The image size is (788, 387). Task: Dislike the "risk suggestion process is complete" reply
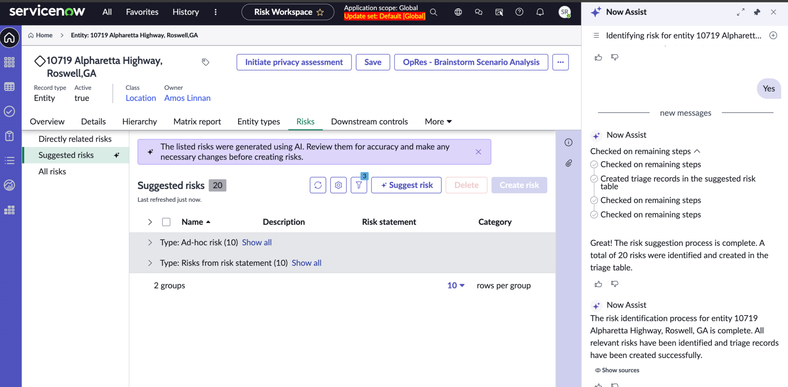614,284
